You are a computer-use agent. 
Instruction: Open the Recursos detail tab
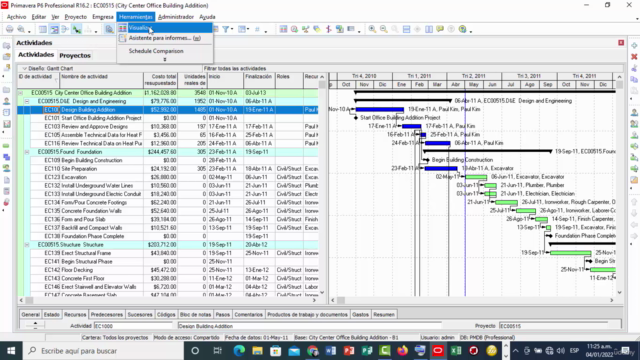pyautogui.click(x=75, y=315)
